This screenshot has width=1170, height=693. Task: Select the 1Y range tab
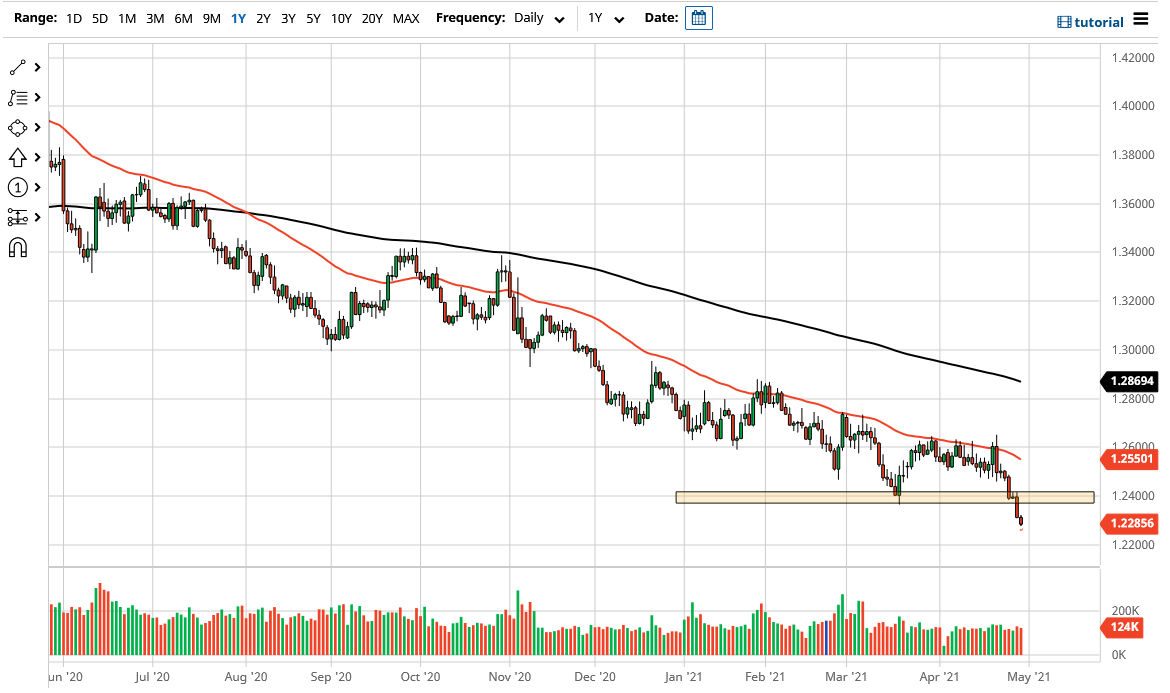coord(236,18)
